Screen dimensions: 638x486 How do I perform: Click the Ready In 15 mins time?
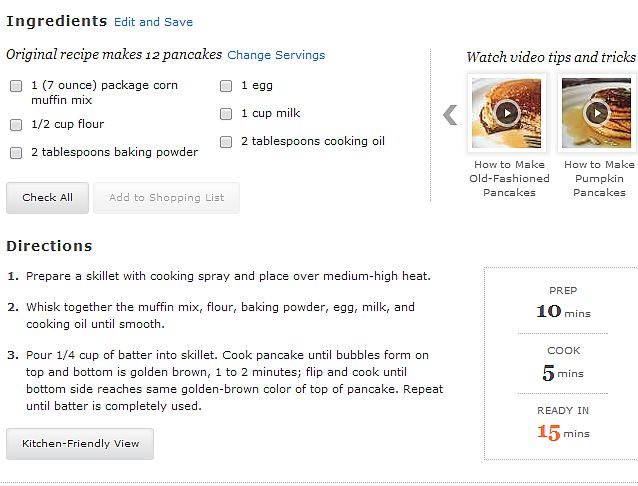click(x=560, y=433)
